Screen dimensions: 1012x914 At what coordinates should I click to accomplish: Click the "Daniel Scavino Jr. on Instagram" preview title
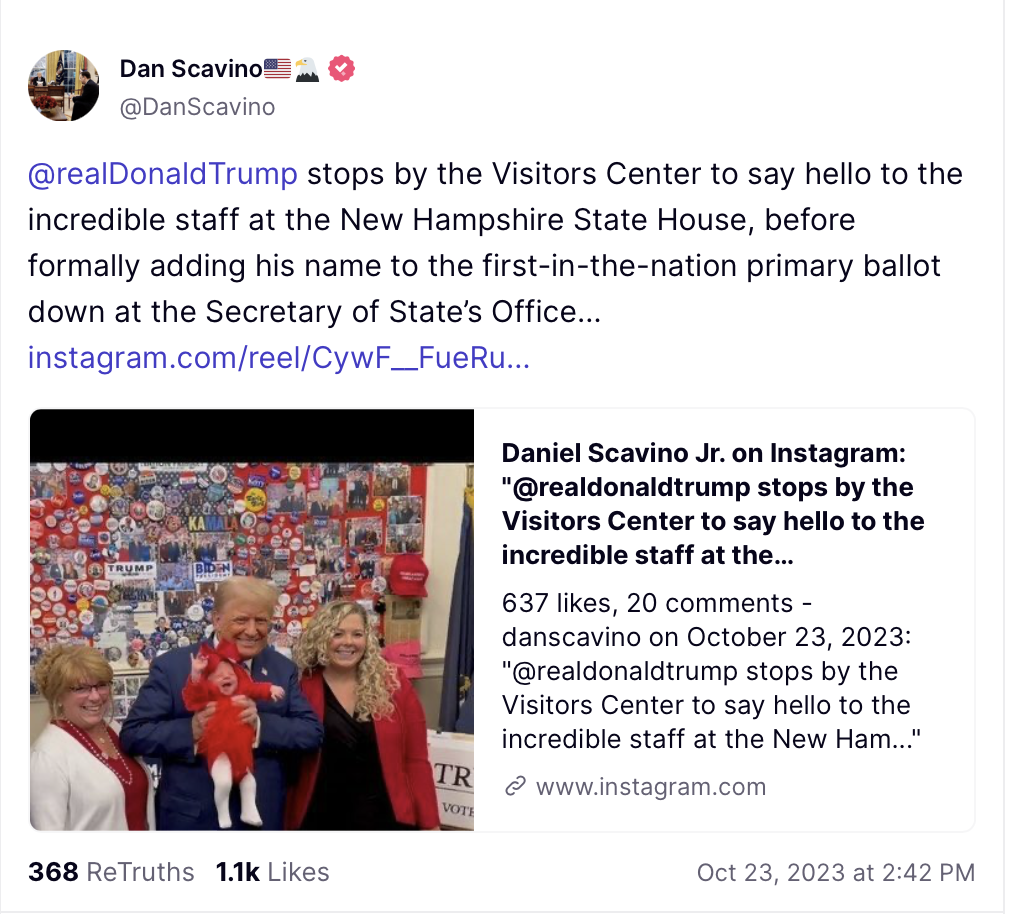click(x=712, y=504)
